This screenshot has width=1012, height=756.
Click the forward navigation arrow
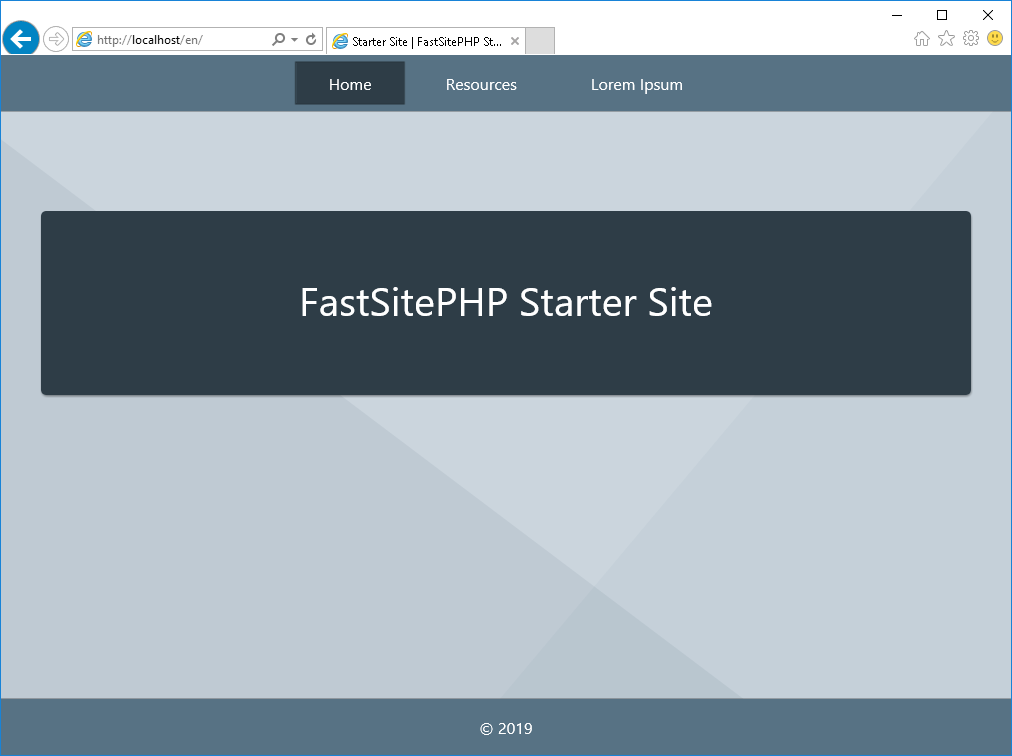pyautogui.click(x=56, y=39)
